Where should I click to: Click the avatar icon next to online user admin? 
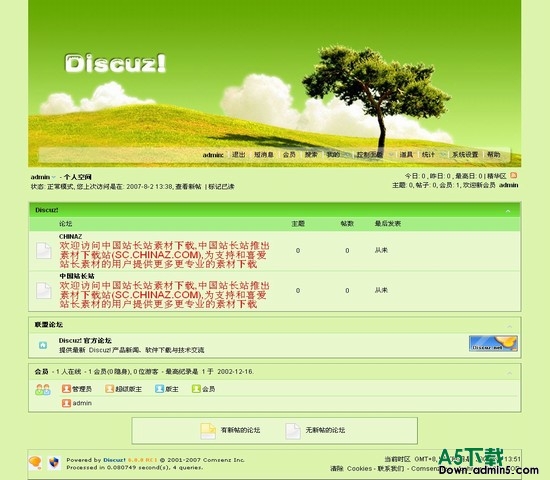pyautogui.click(x=66, y=403)
